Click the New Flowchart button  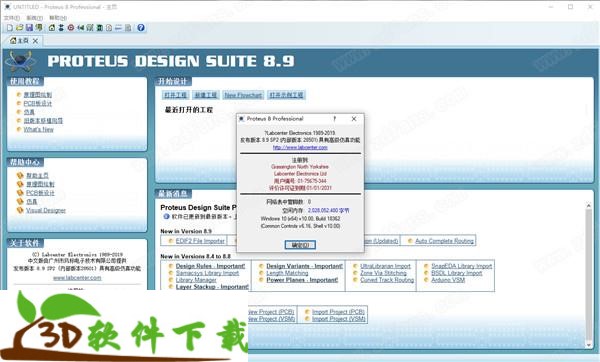point(243,95)
